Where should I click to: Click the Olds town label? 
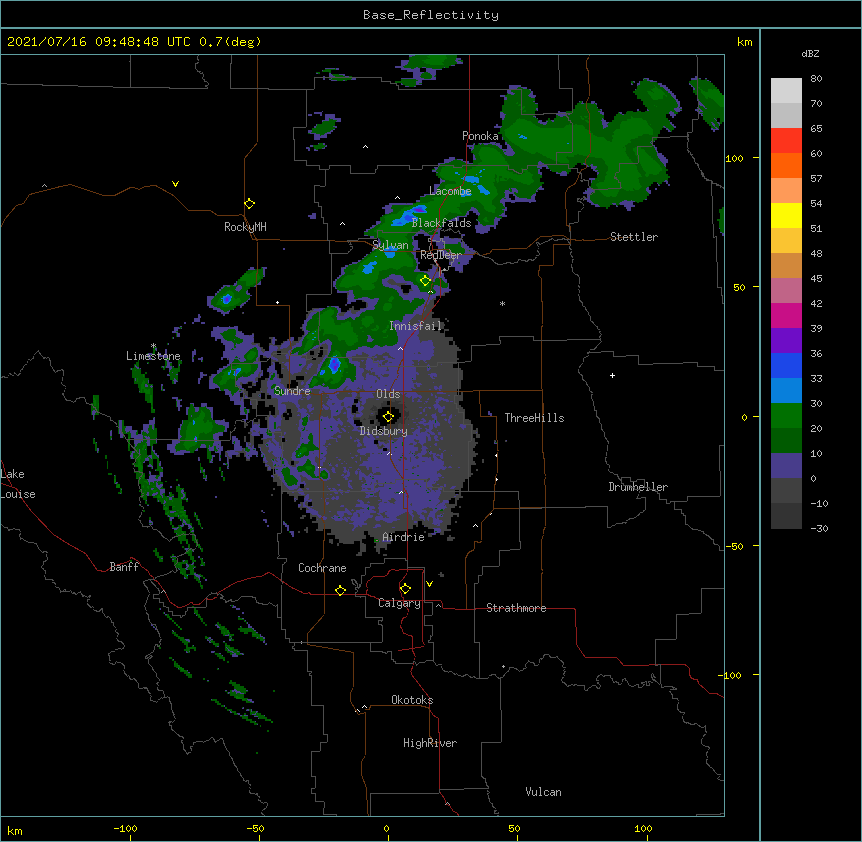click(x=388, y=394)
